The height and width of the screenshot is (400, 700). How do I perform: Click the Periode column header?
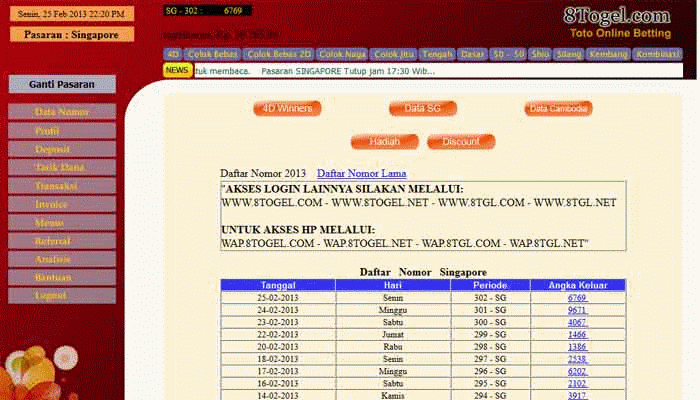tap(490, 285)
